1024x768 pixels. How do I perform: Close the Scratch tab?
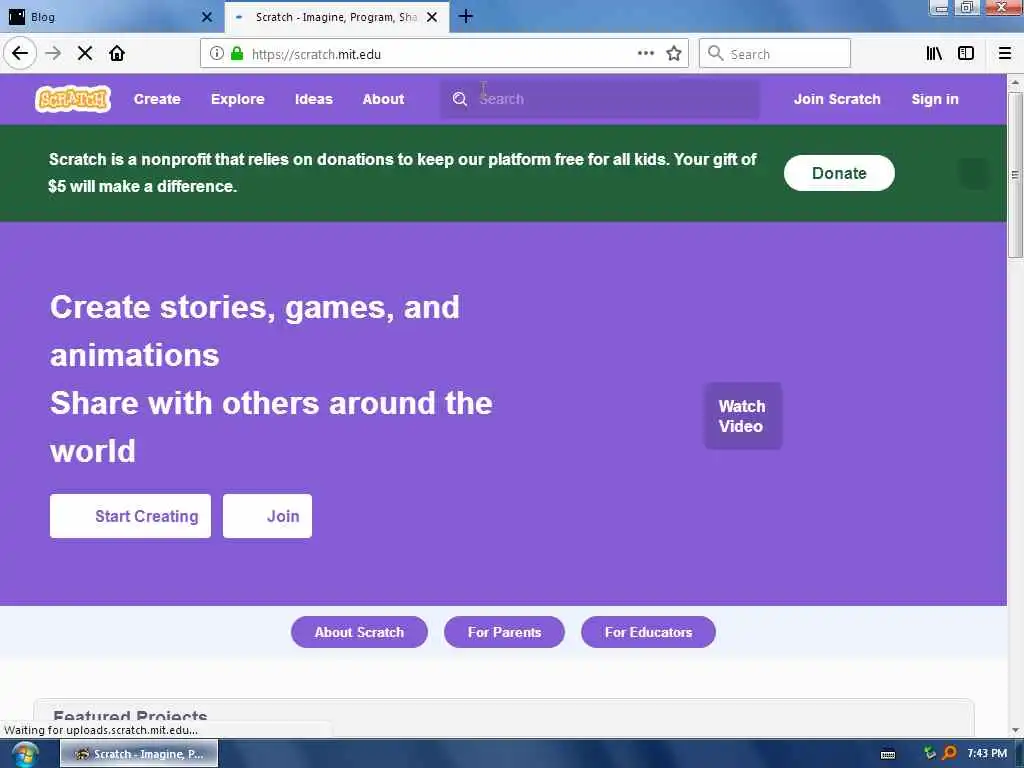[432, 17]
